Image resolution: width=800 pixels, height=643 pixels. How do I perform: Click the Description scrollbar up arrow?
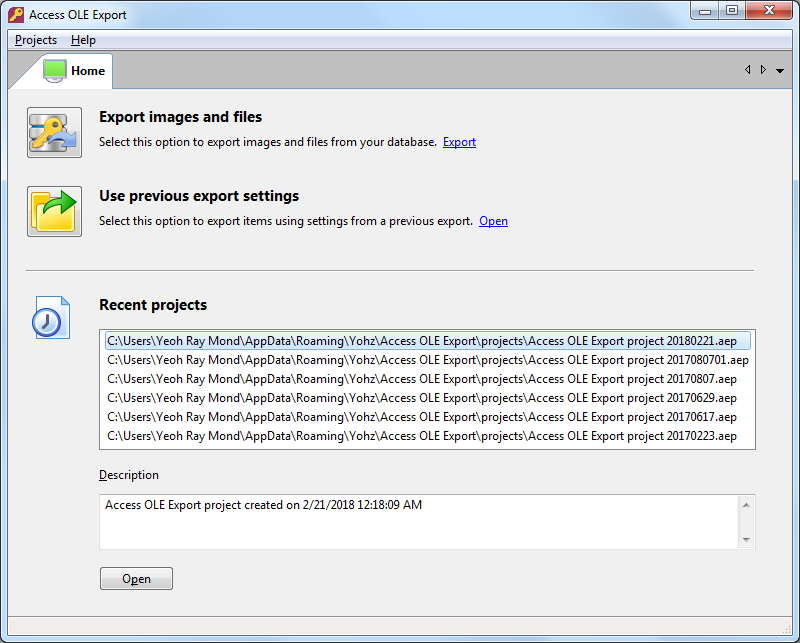click(x=746, y=505)
